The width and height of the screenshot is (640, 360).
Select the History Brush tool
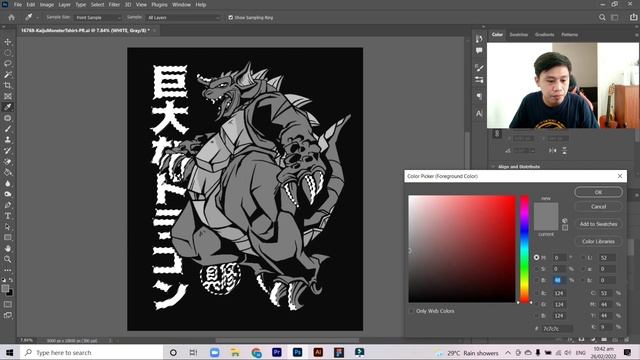[x=8, y=151]
